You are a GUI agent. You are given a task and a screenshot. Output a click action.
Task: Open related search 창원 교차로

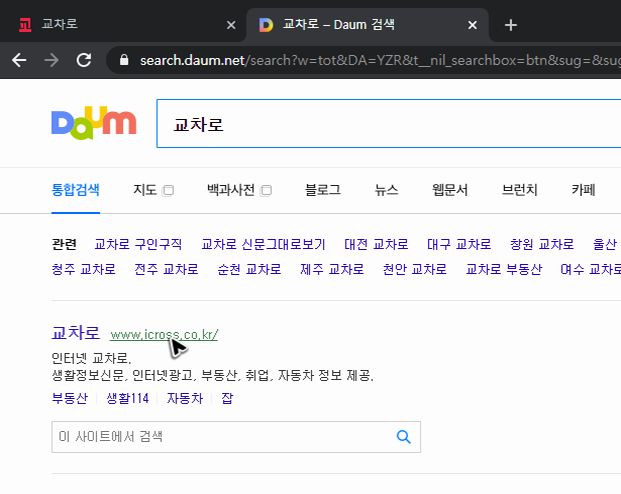pos(542,244)
